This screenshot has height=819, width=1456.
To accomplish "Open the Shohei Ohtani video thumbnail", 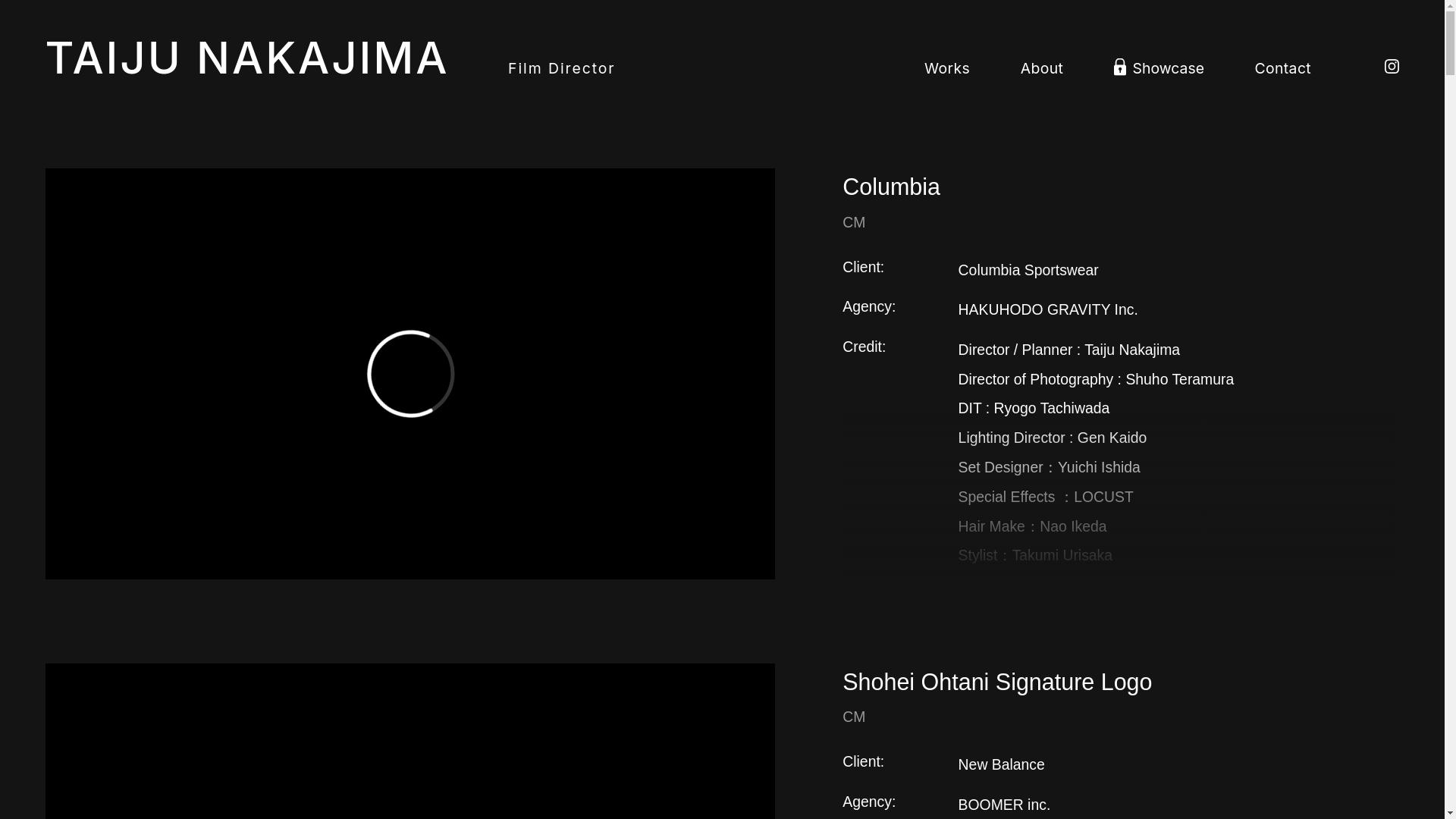I will pos(410,741).
